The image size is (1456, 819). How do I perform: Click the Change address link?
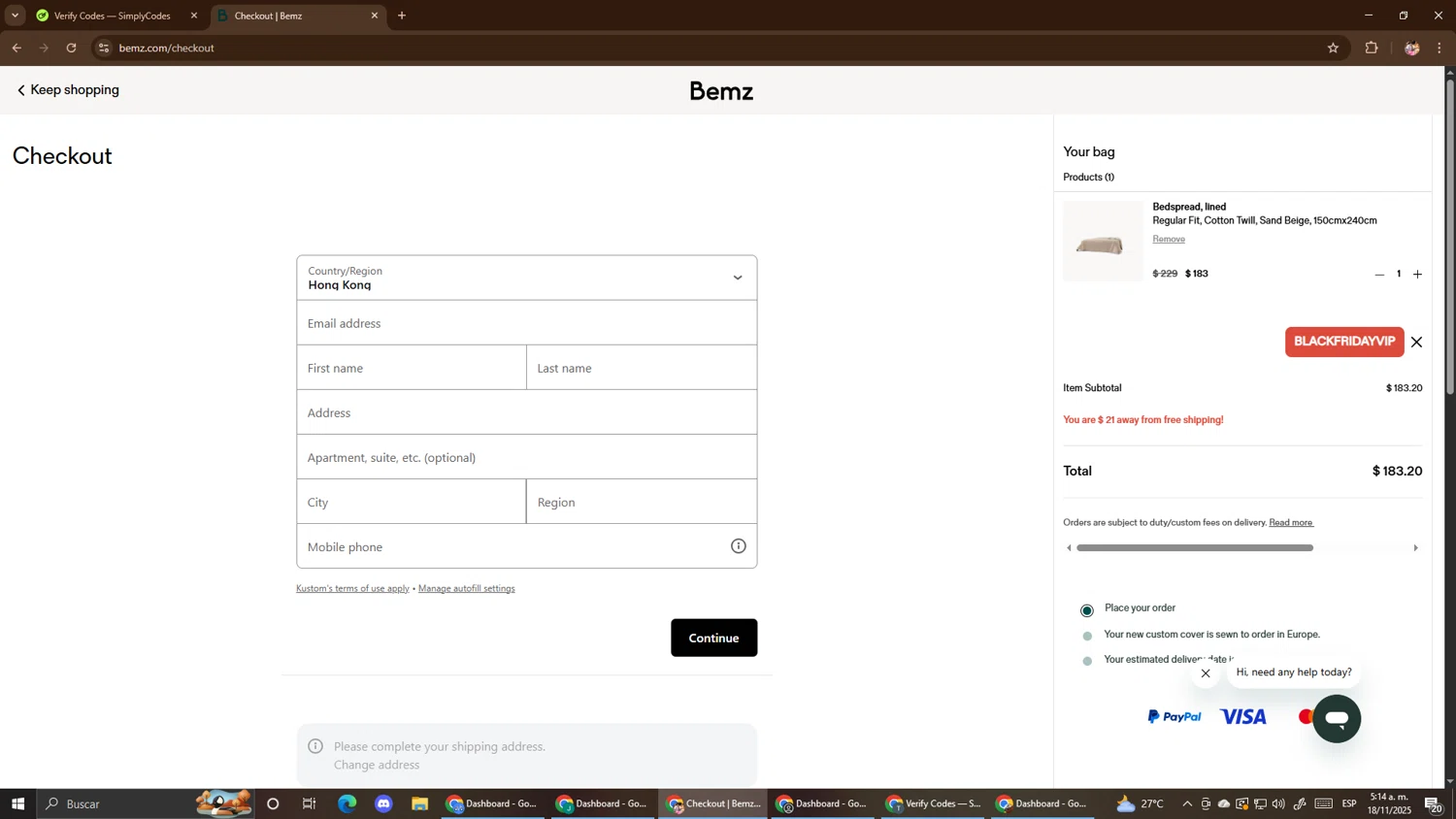pos(377,765)
